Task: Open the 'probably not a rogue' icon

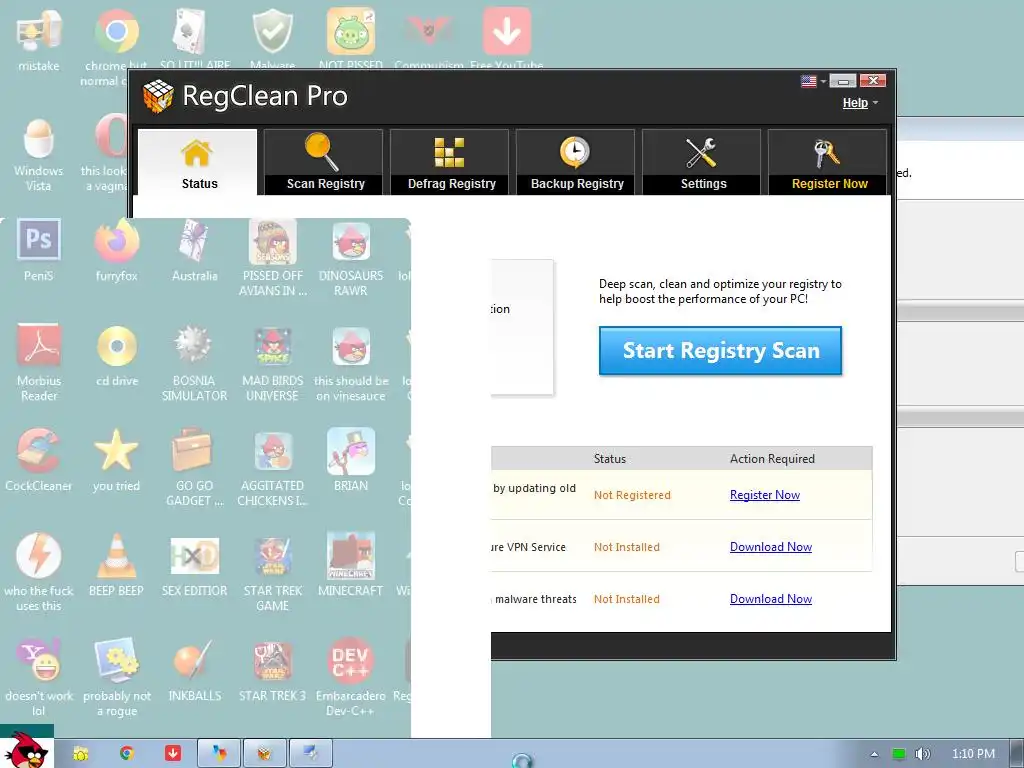Action: click(x=116, y=677)
